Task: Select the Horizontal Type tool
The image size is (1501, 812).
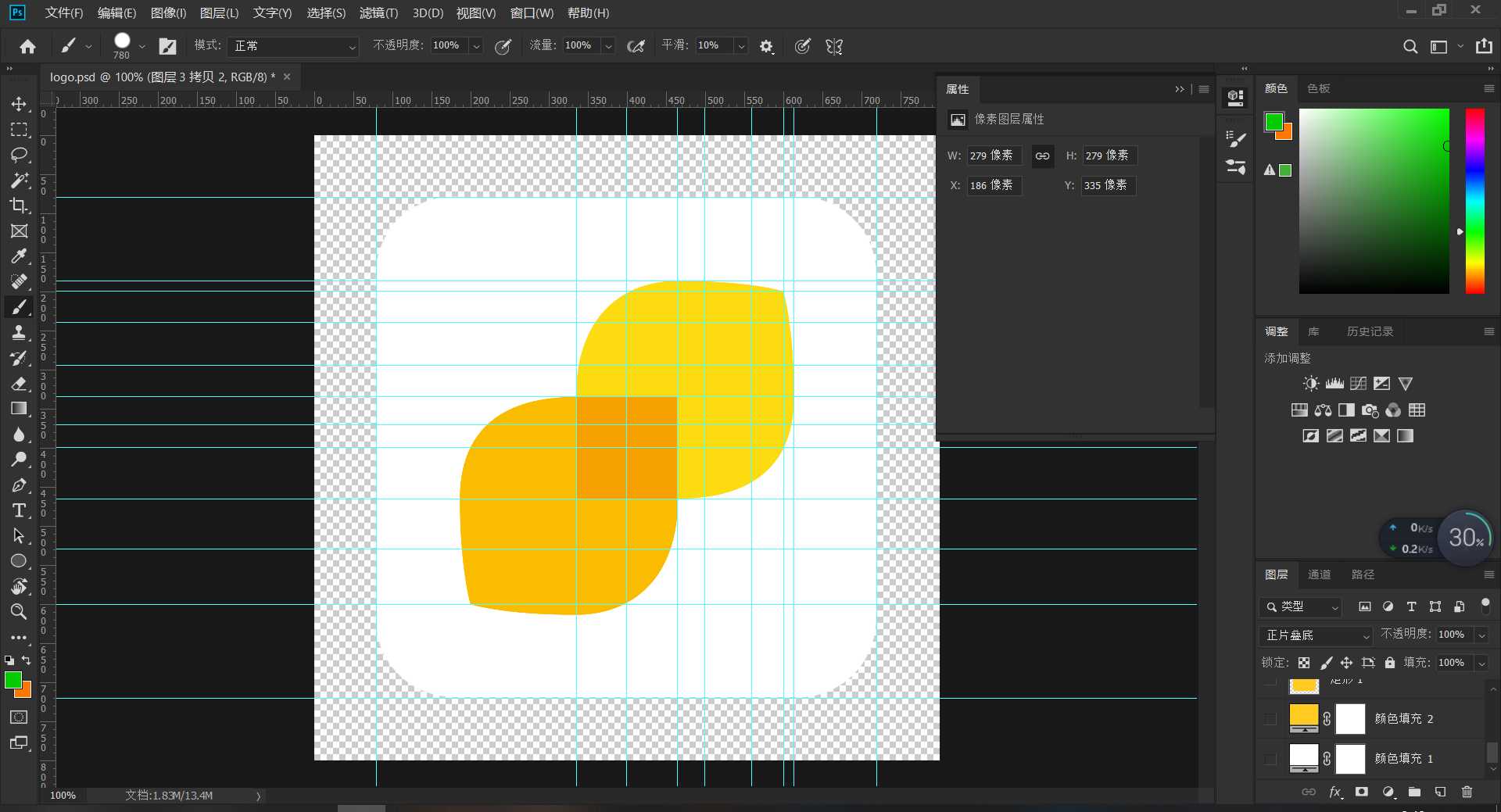Action: pos(19,510)
